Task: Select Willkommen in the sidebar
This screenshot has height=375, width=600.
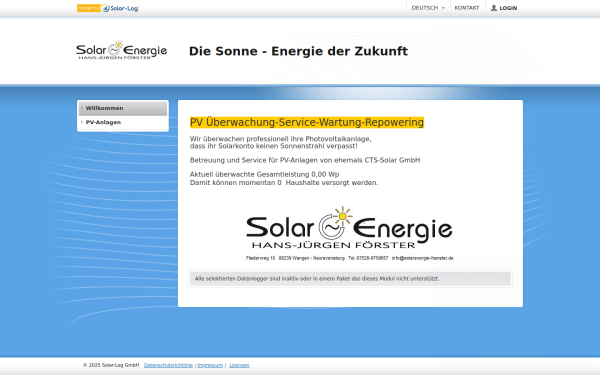Action: tap(123, 108)
